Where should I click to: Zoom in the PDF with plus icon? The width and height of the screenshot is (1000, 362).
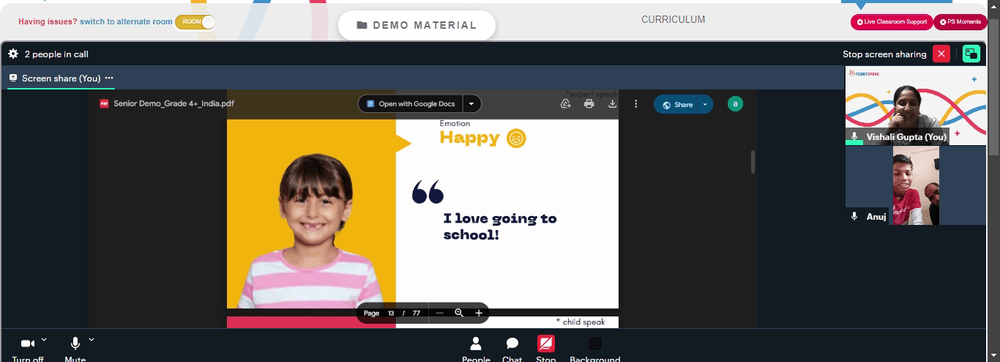pos(478,313)
